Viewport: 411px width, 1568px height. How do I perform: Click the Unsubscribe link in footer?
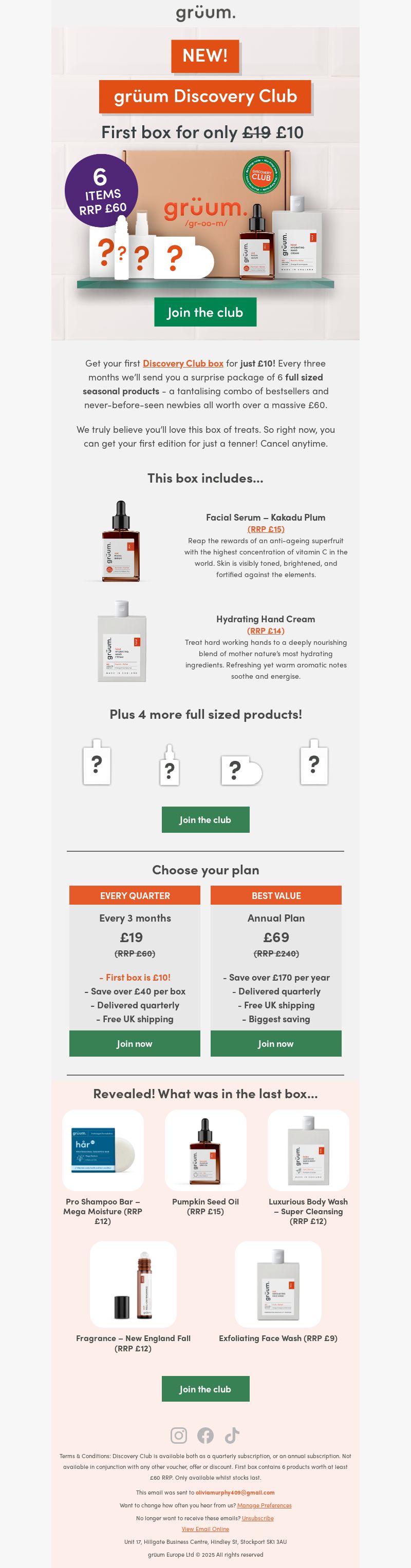point(257,1518)
